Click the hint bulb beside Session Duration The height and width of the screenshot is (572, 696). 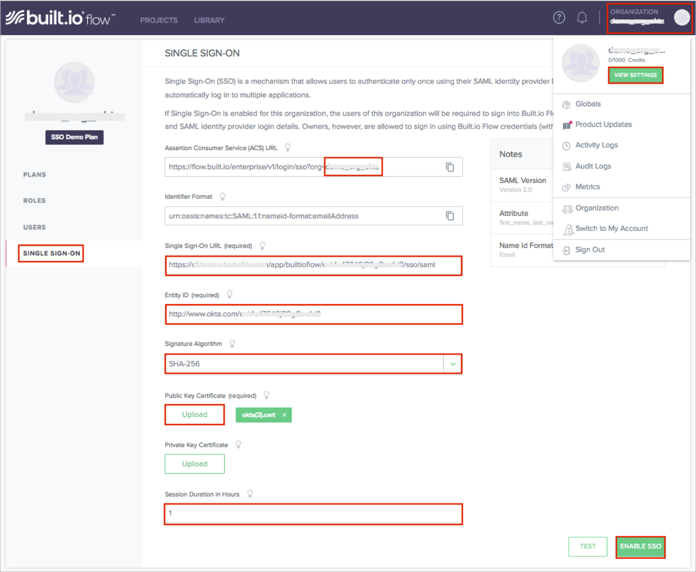coord(250,494)
